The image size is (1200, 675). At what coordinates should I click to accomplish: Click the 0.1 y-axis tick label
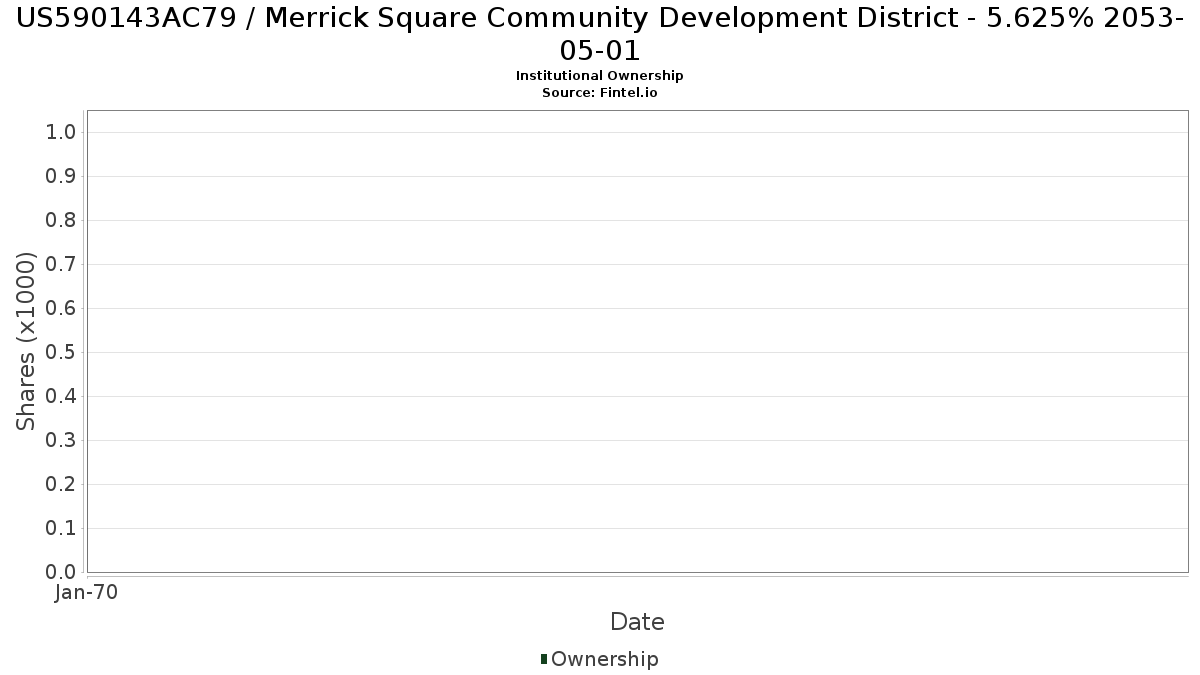click(x=61, y=529)
